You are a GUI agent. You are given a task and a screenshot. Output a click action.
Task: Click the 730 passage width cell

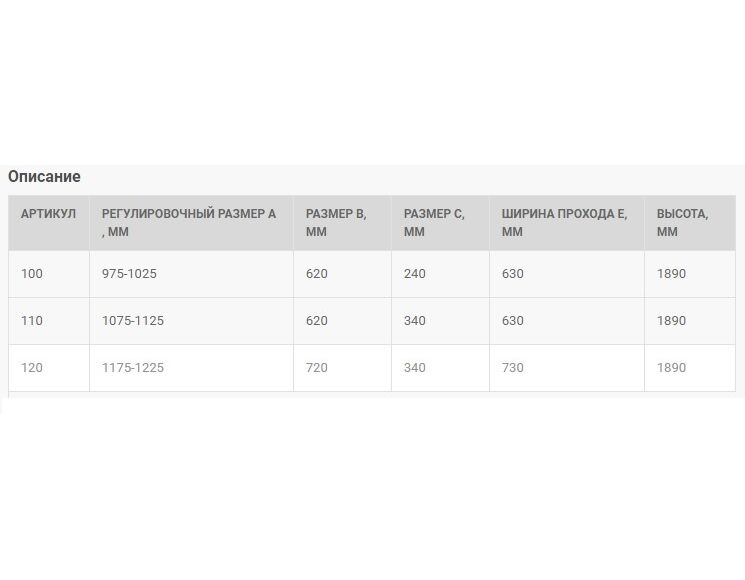pos(566,368)
